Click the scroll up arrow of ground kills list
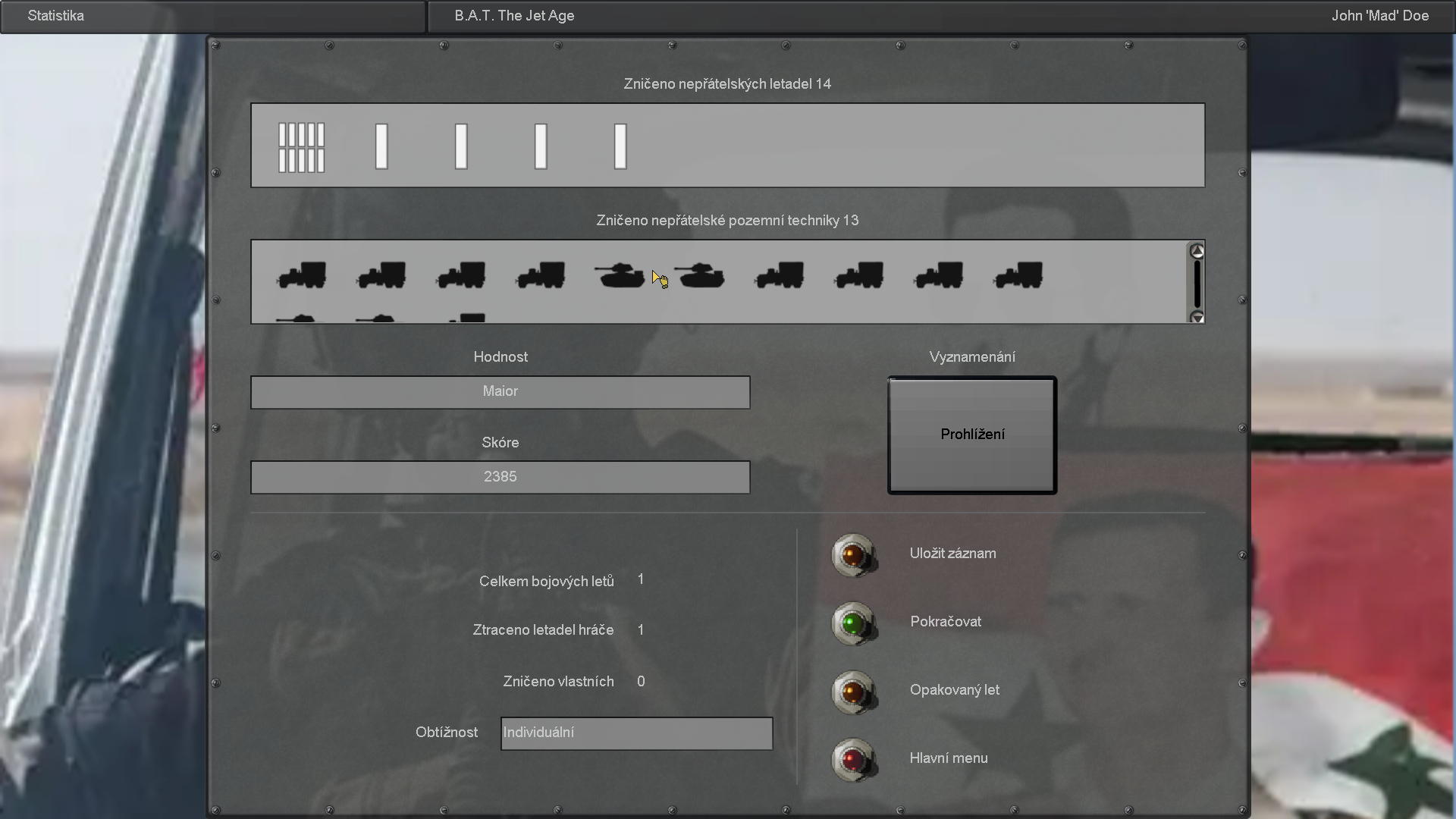This screenshot has height=819, width=1456. (1197, 251)
